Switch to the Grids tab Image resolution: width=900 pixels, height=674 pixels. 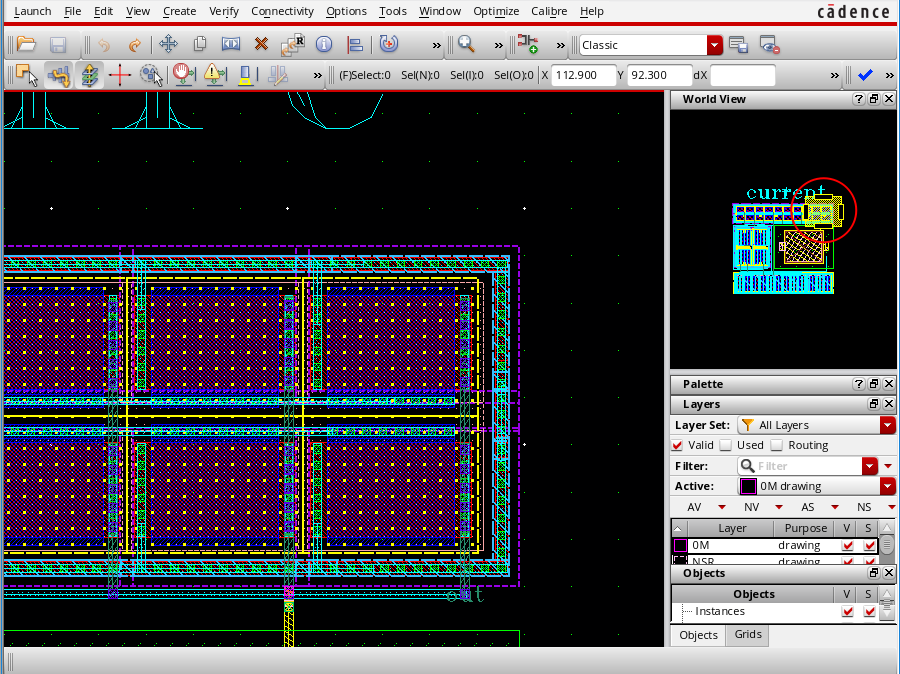(x=748, y=634)
